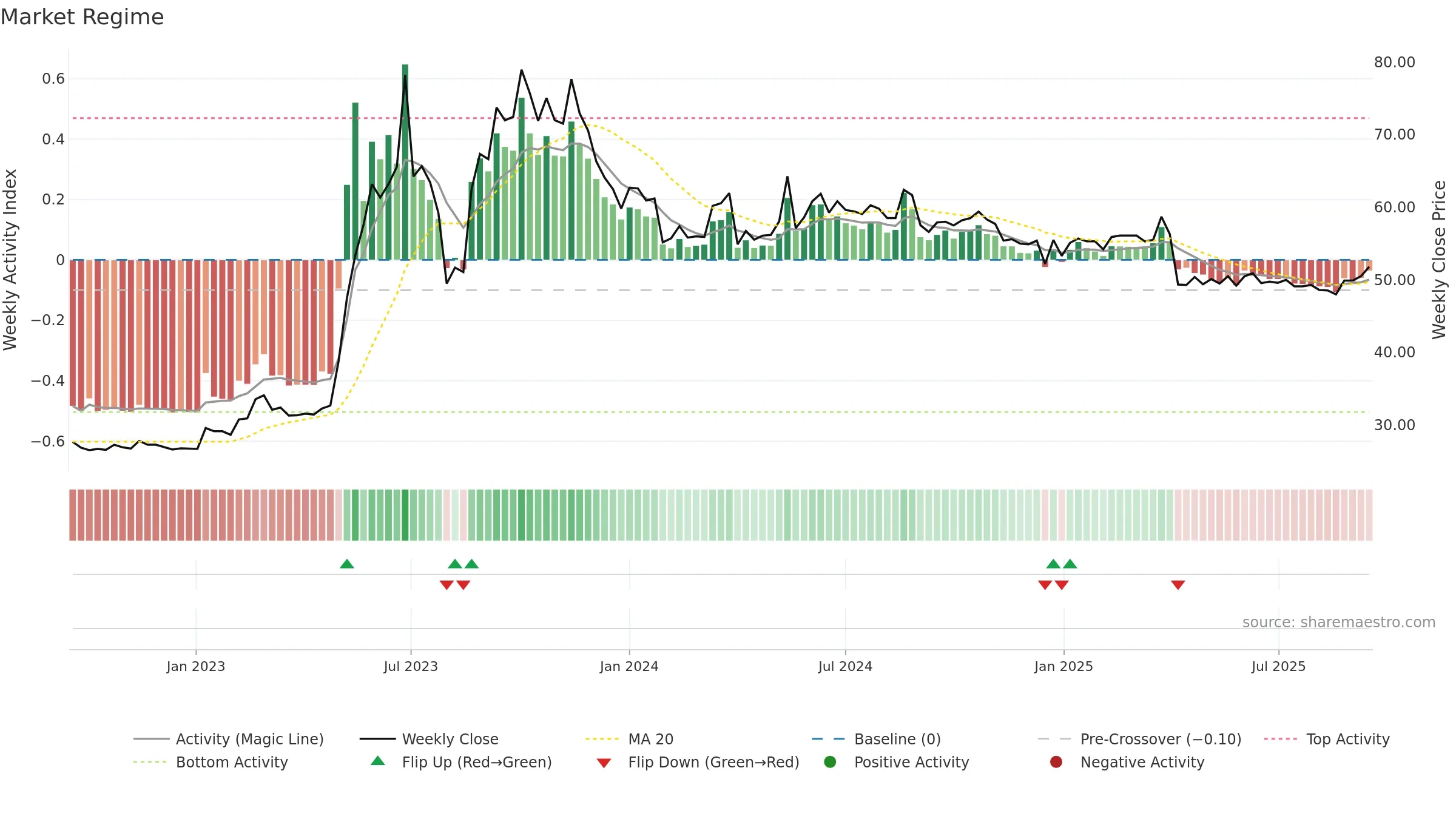
Task: Toggle the Bottom Activity legend entry
Action: click(x=211, y=762)
